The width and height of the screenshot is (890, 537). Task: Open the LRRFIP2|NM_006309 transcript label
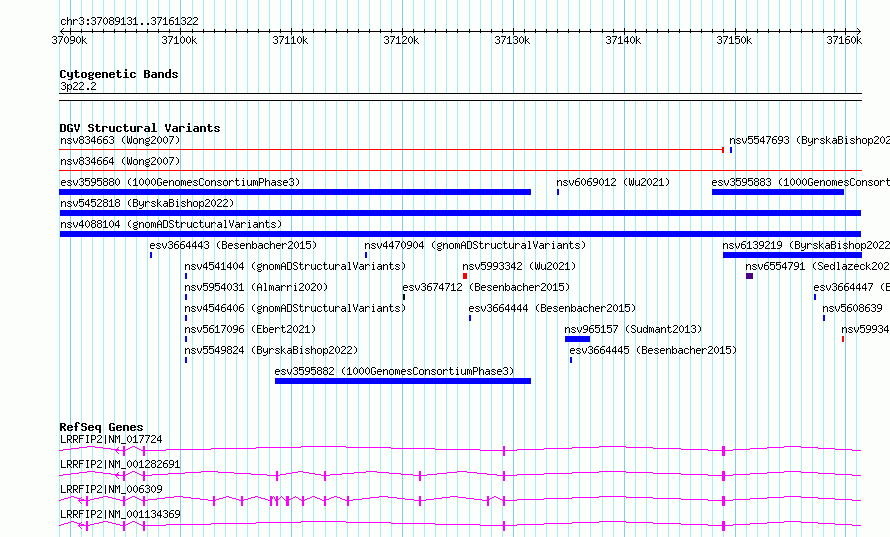(111, 489)
